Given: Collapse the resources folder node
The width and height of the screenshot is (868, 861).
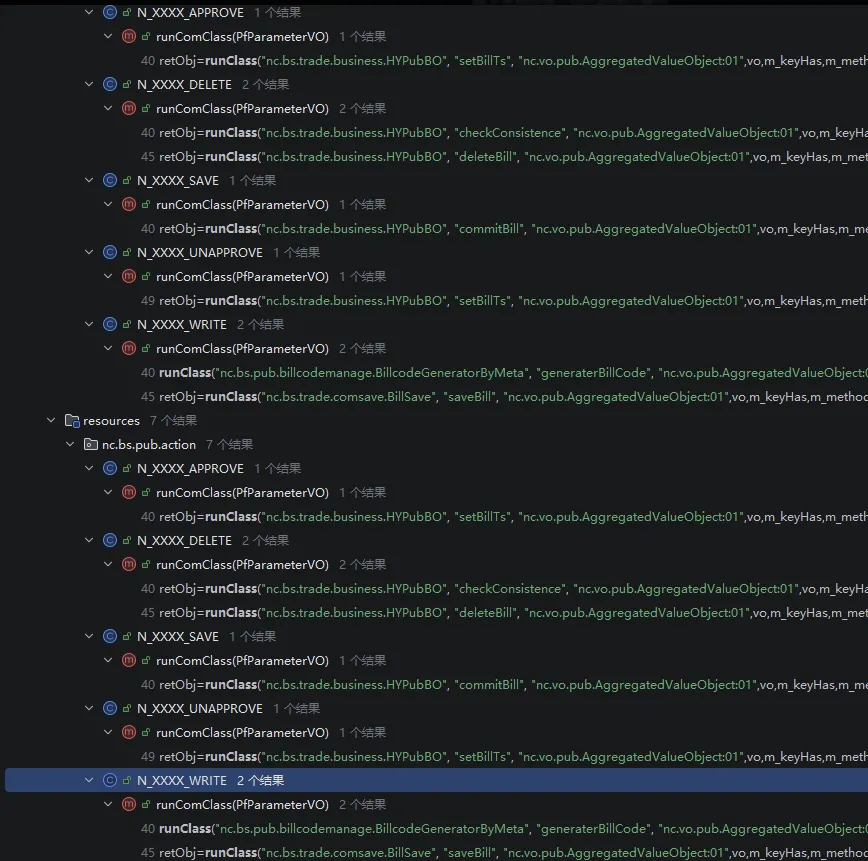Looking at the screenshot, I should (x=51, y=421).
